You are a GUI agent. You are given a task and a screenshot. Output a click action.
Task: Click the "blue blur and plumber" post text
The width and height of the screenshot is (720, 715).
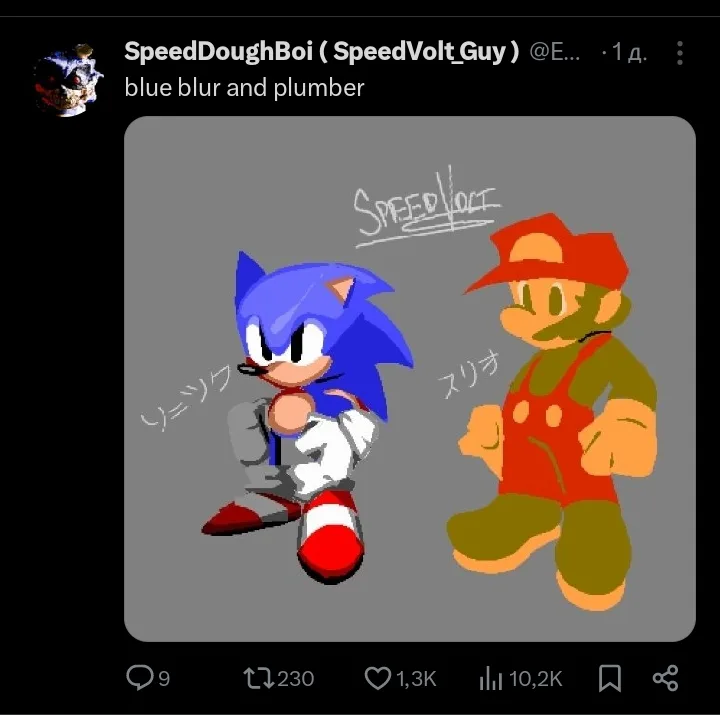(x=244, y=88)
